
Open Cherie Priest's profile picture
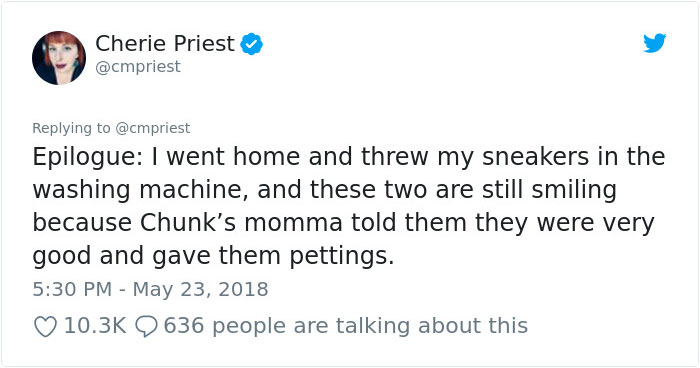(59, 58)
